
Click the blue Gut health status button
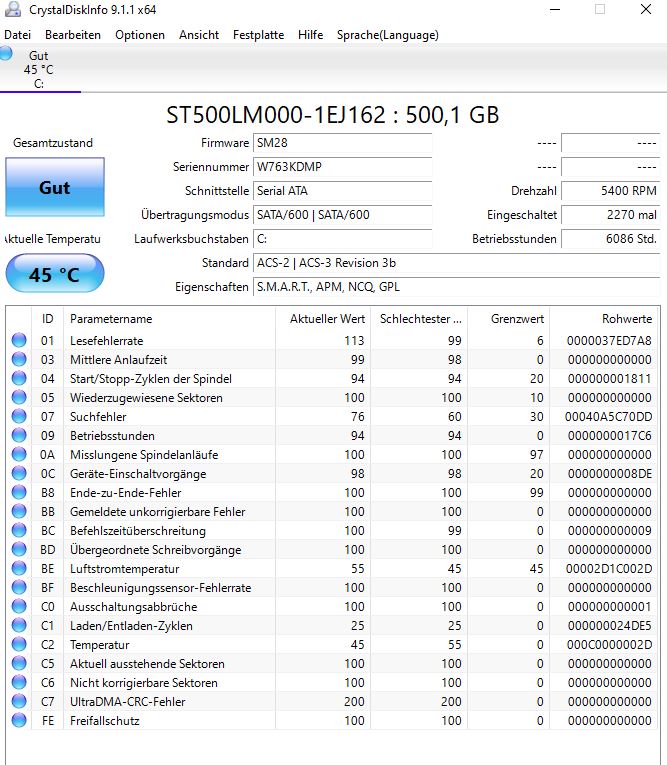click(55, 187)
